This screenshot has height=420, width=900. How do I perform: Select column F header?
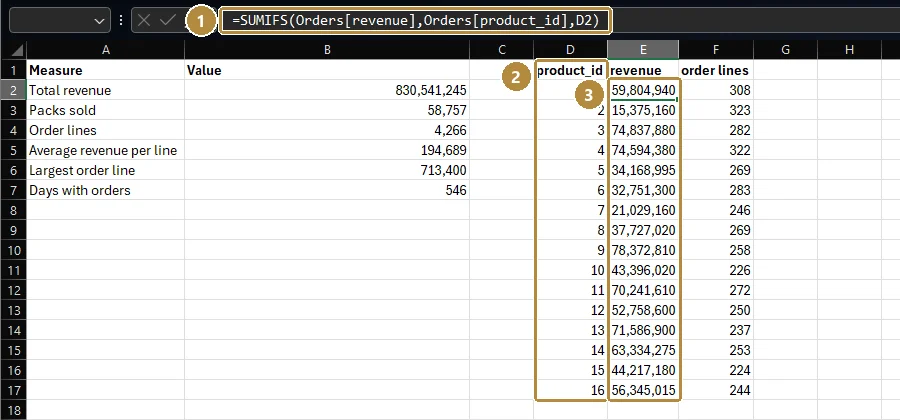tap(716, 50)
